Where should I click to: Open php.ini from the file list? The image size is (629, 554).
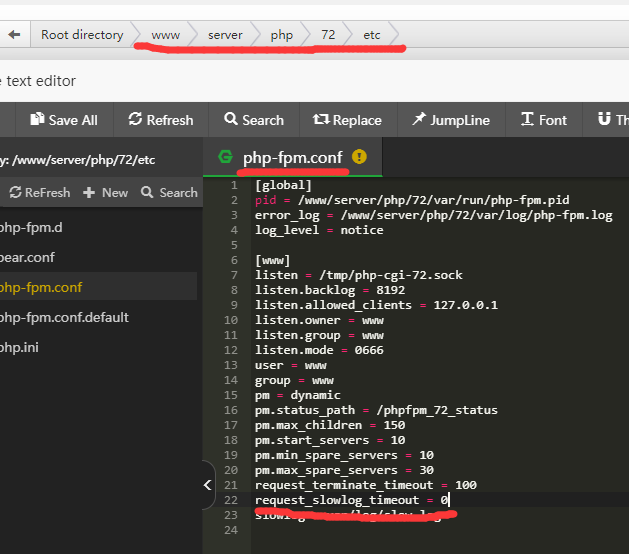(20, 347)
